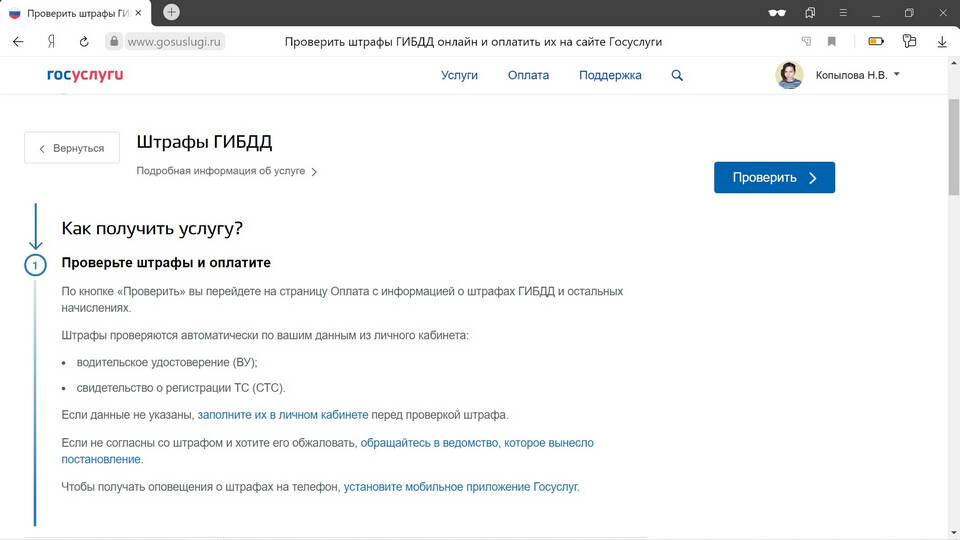Click the www.gosuslugi.ru address field
Image resolution: width=960 pixels, height=540 pixels.
(x=175, y=42)
